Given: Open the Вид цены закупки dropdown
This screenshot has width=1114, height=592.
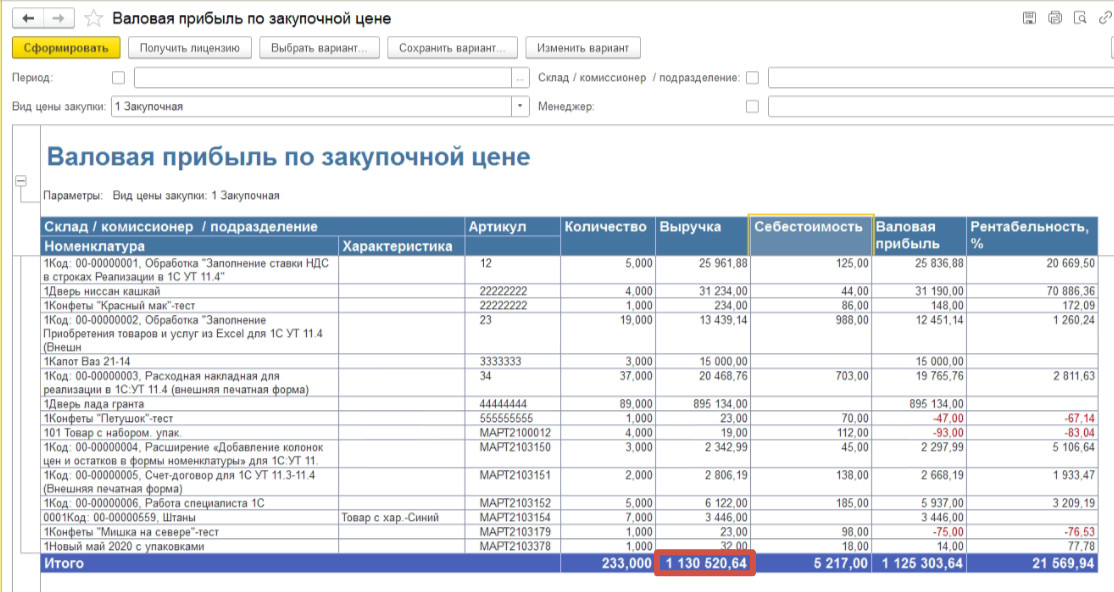Looking at the screenshot, I should click(520, 106).
